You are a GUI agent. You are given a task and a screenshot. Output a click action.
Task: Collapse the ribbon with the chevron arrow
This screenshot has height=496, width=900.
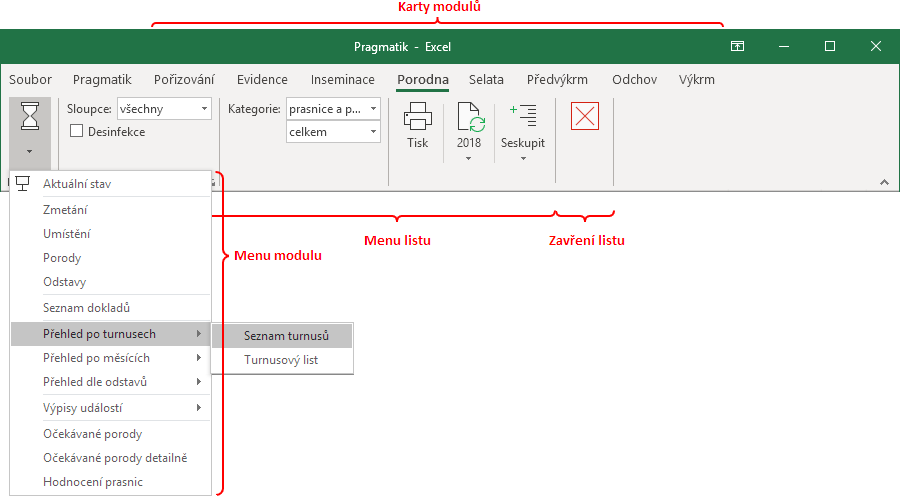click(x=885, y=182)
